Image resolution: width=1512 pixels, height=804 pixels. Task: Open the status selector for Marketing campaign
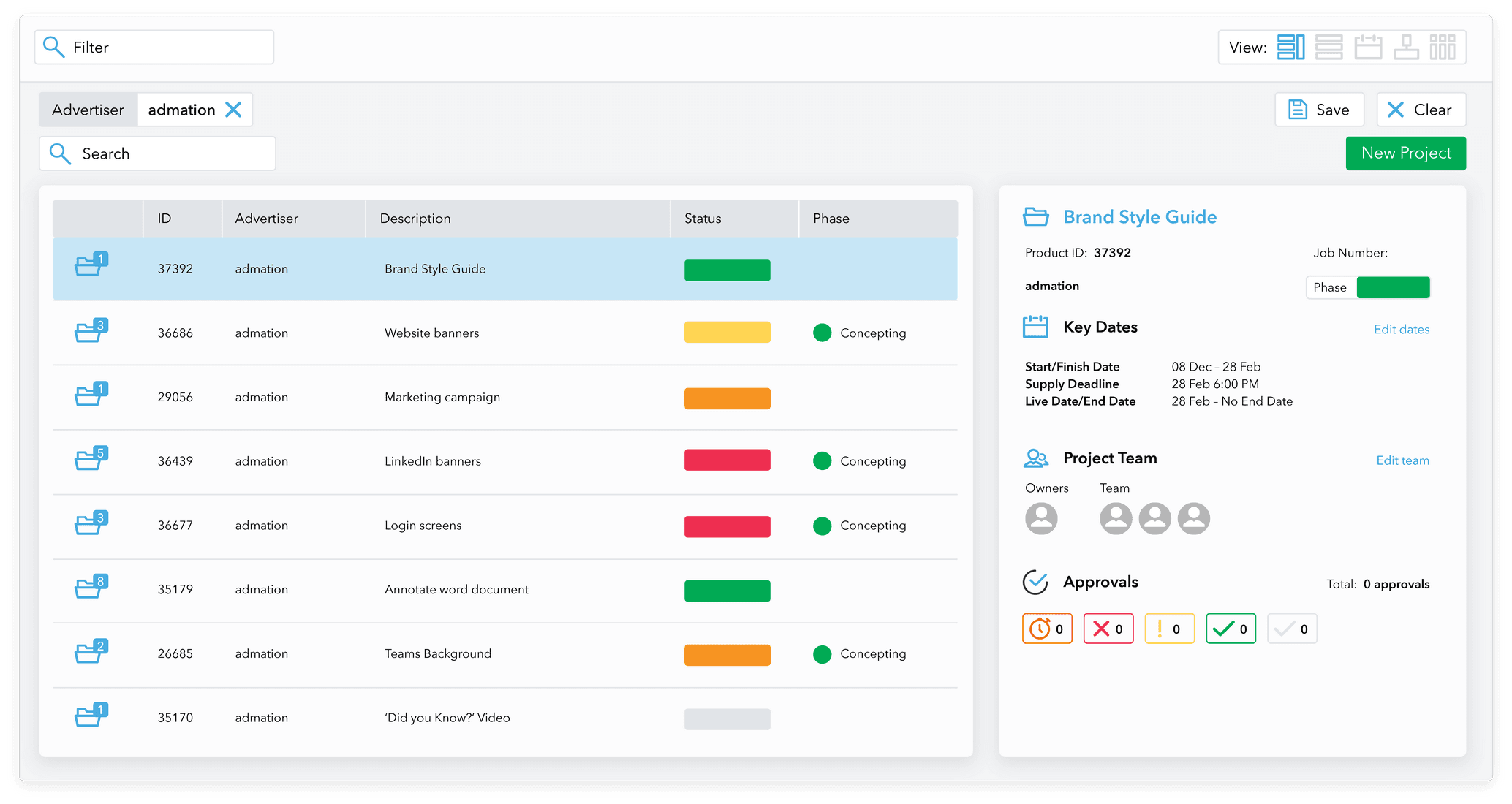coord(727,398)
